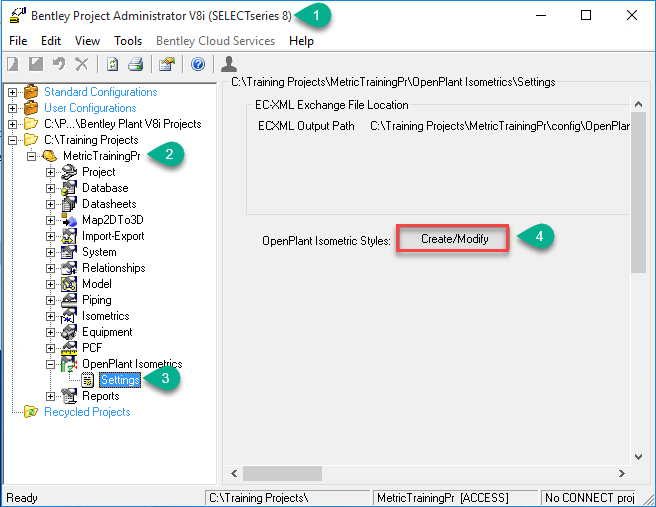The width and height of the screenshot is (656, 507).
Task: Click the ECXML Output Path value field
Action: pos(500,126)
